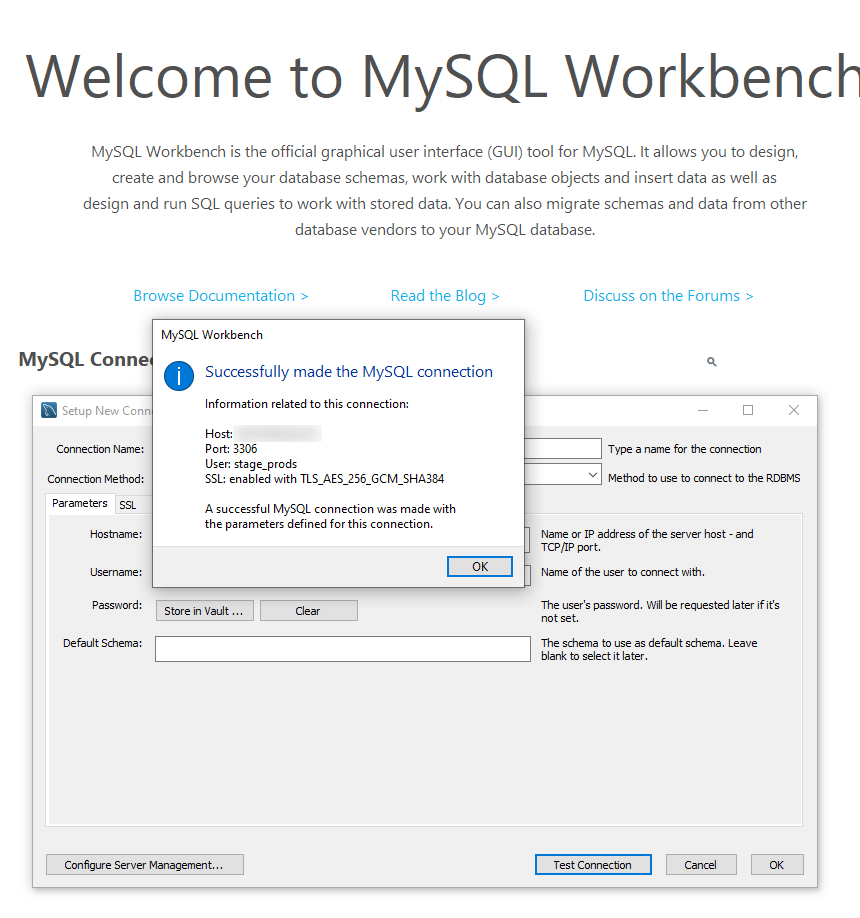Switch to the SSL tab
Screen dimensions: 860x918
coord(128,505)
